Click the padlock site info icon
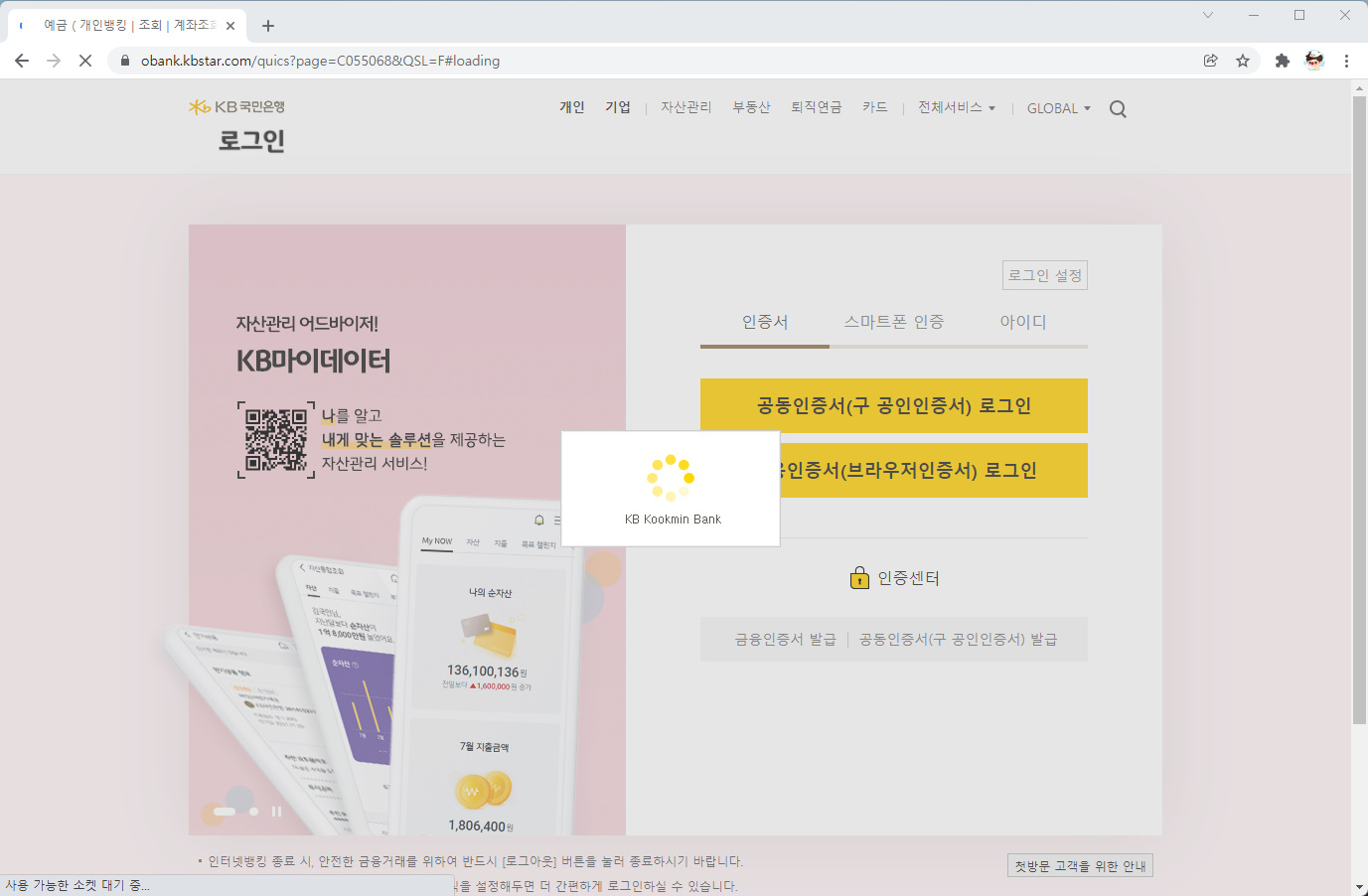1368x896 pixels. pos(125,61)
